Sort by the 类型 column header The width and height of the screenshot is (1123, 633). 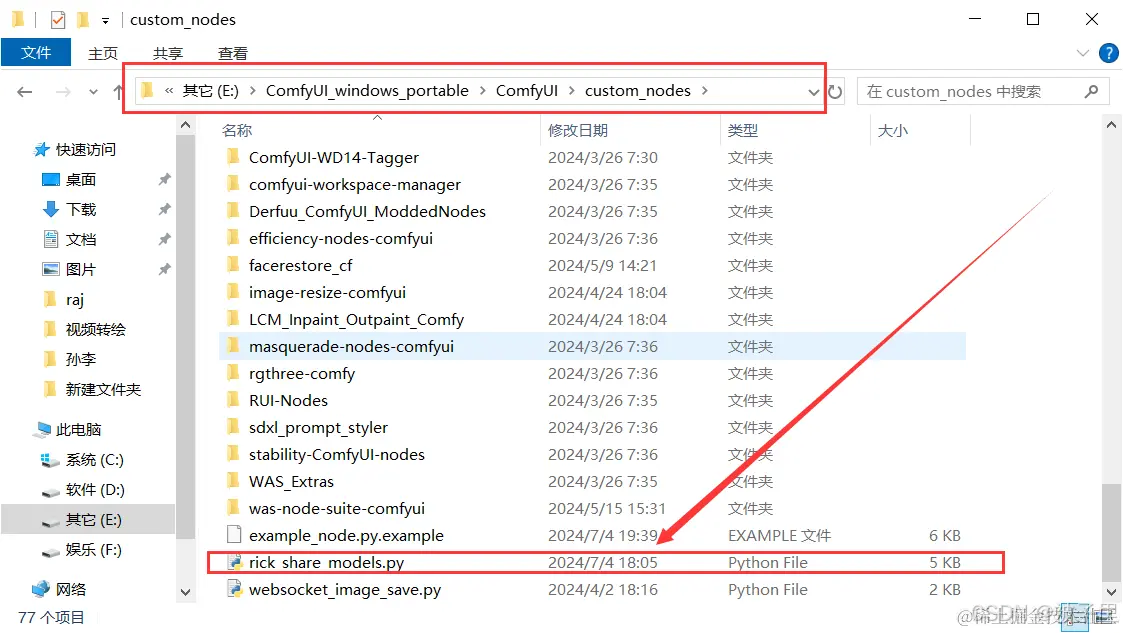[x=742, y=130]
